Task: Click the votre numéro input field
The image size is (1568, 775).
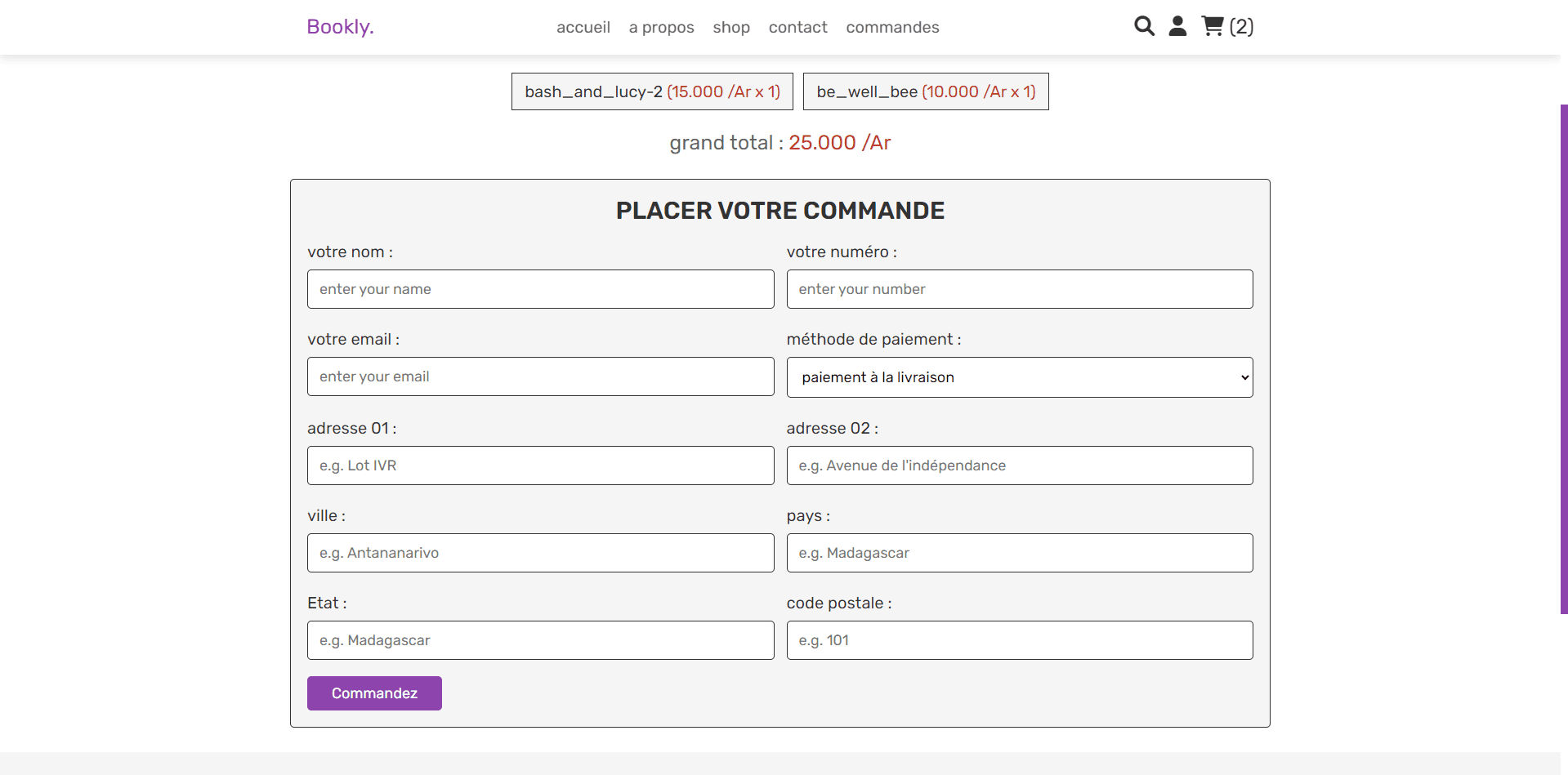Action: coord(1019,289)
